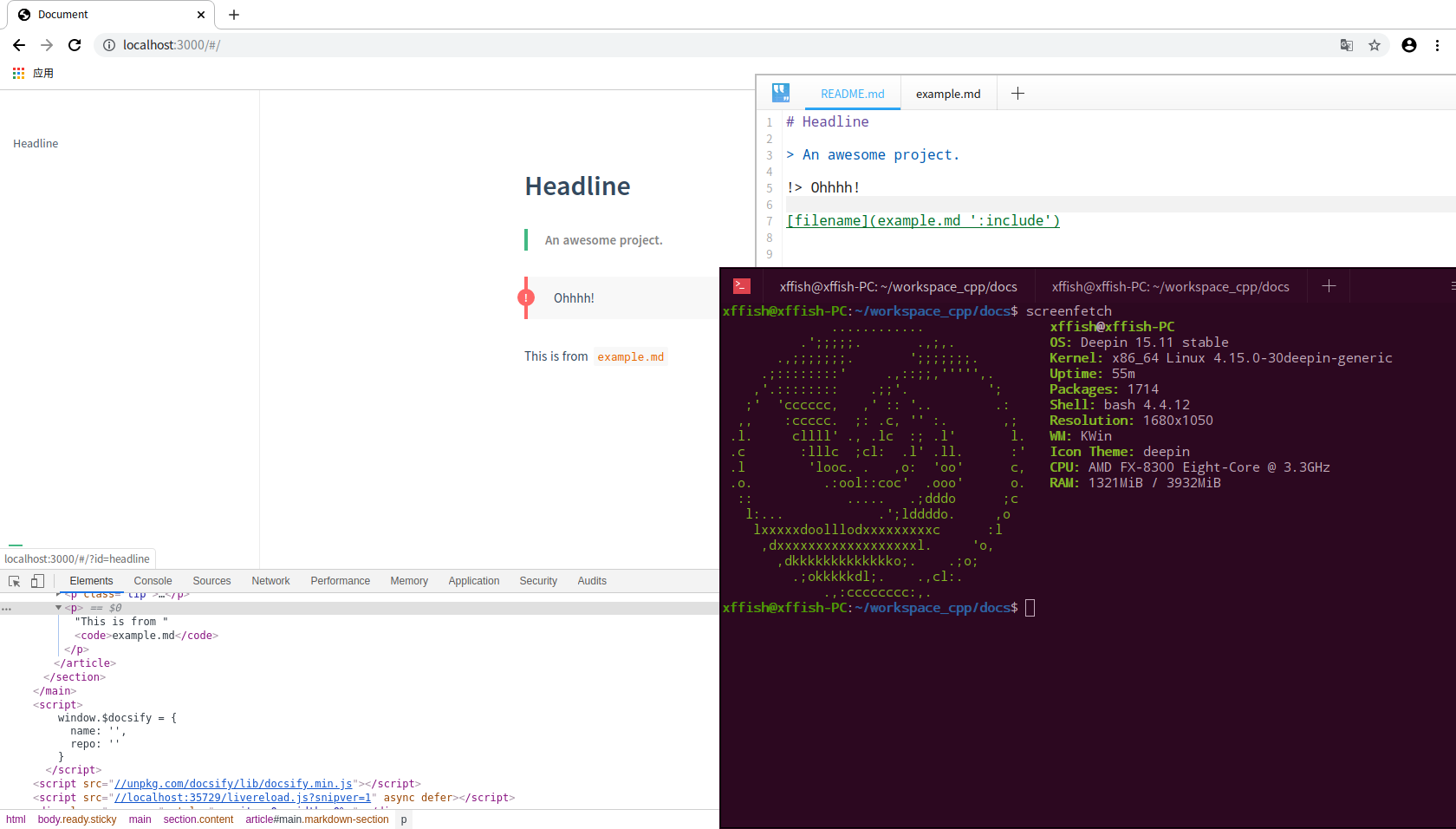
Task: Go forward with browser forward arrow
Action: point(47,45)
